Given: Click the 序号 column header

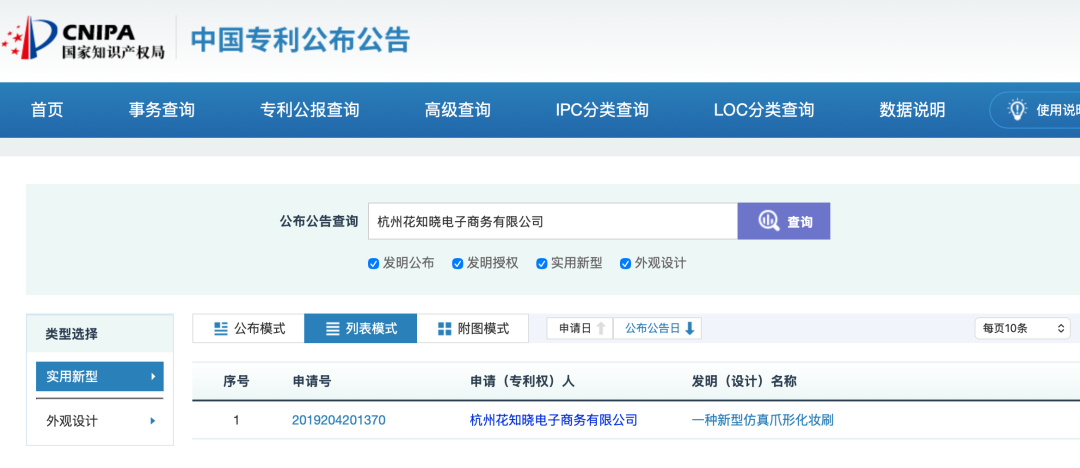Looking at the screenshot, I should pyautogui.click(x=236, y=381).
